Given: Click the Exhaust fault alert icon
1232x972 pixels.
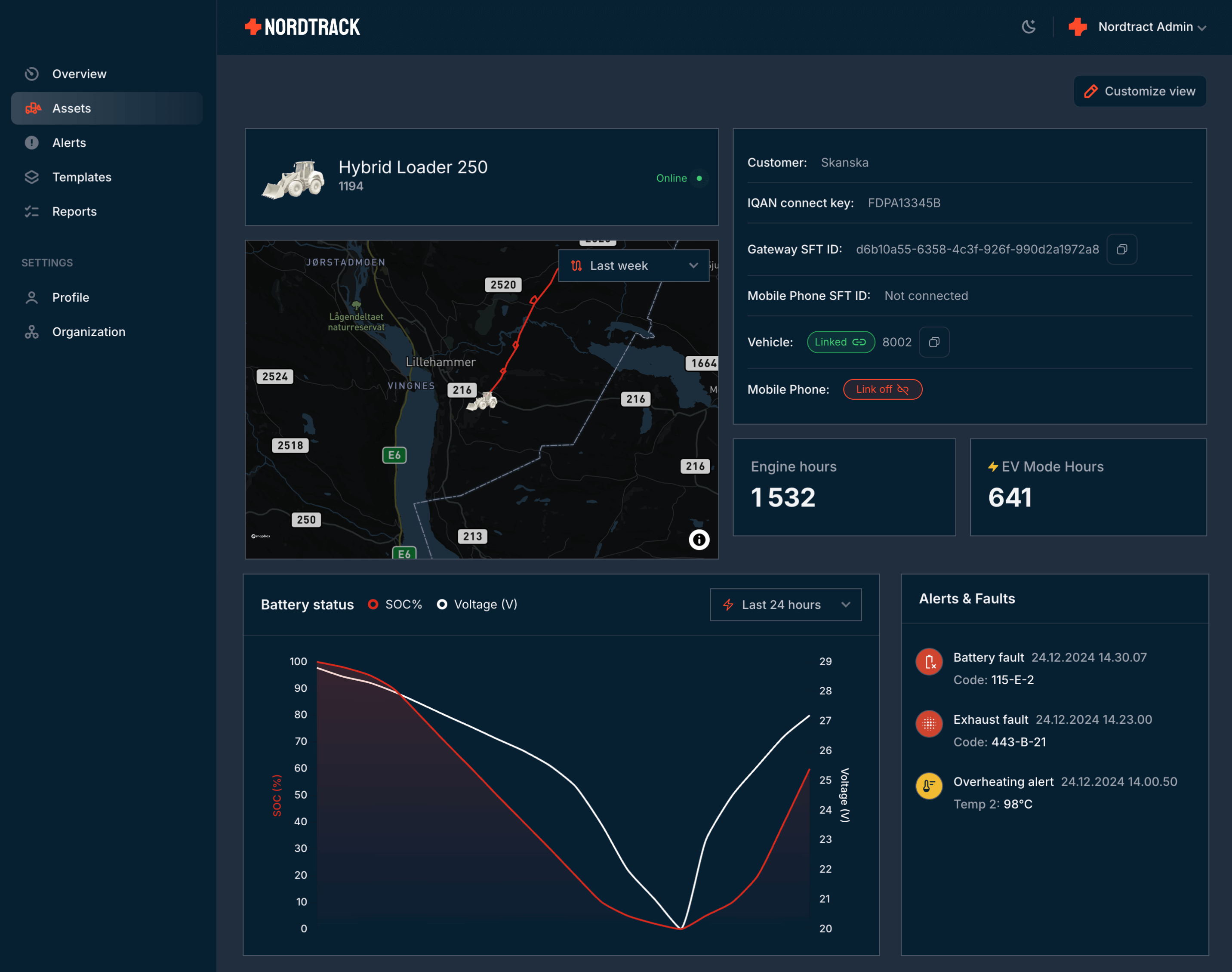Looking at the screenshot, I should (930, 724).
